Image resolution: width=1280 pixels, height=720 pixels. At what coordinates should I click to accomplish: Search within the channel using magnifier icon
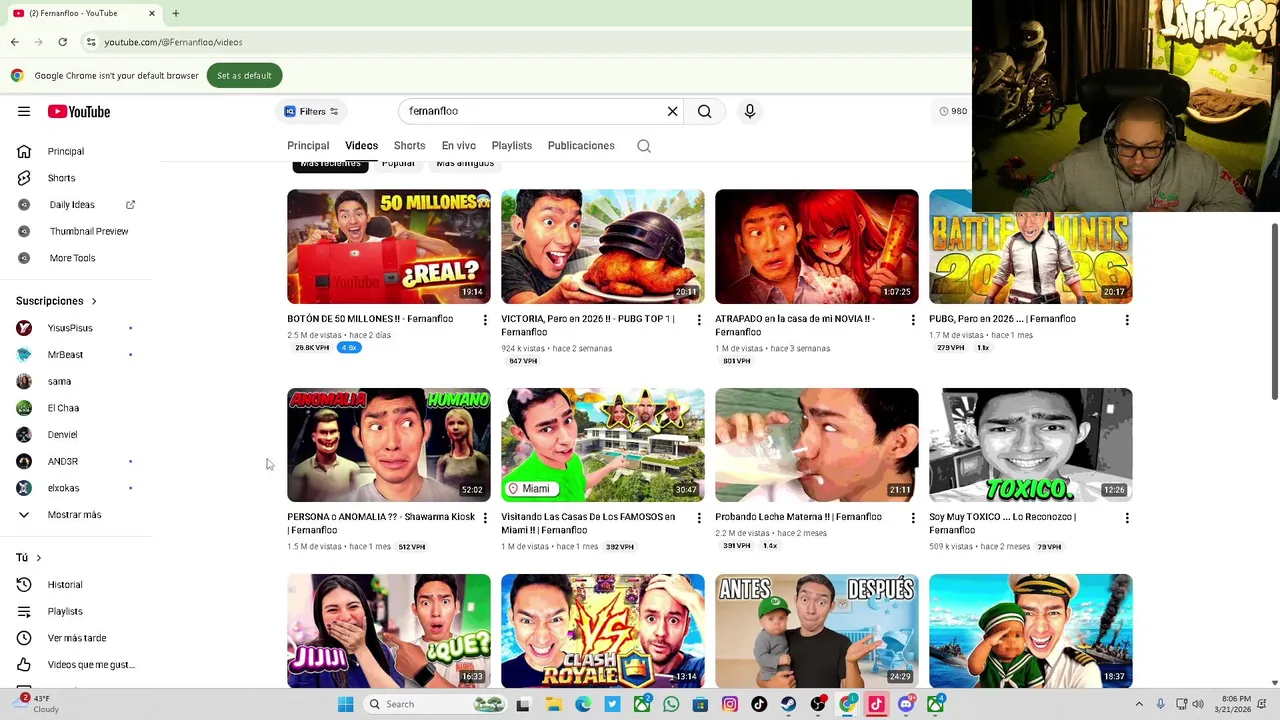click(644, 146)
